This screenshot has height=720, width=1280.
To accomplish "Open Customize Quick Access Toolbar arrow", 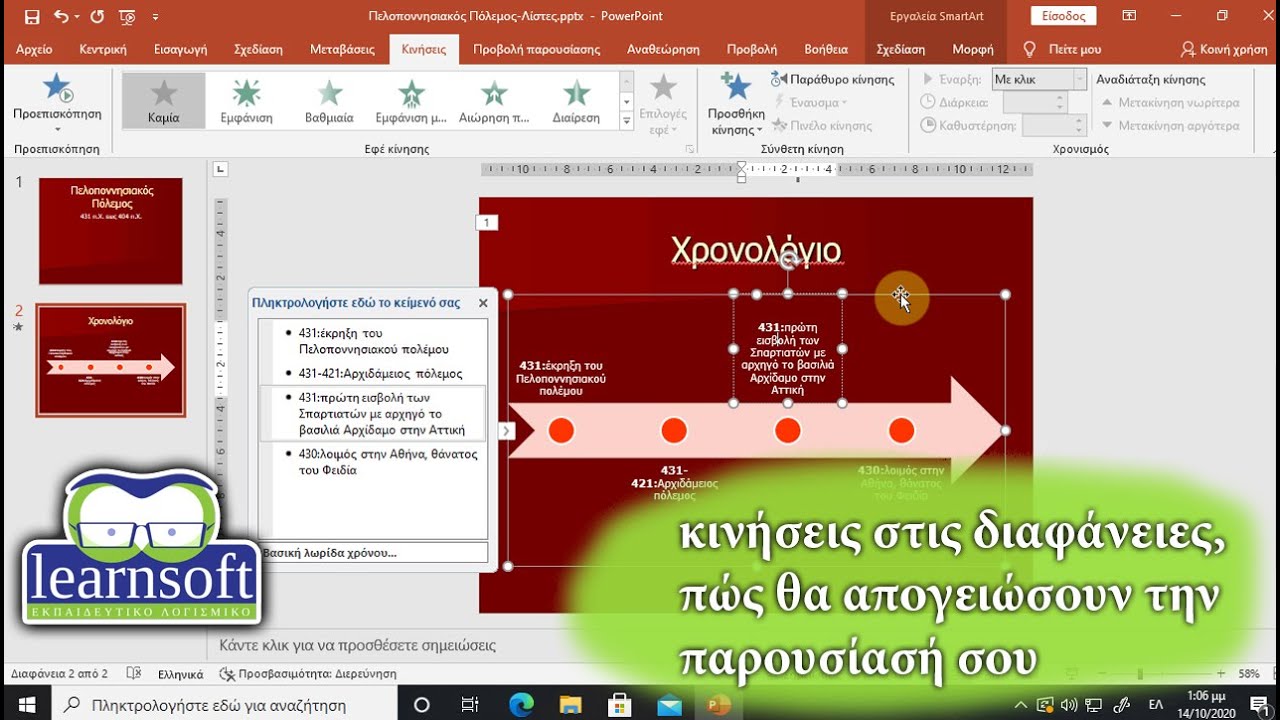I will point(155,17).
